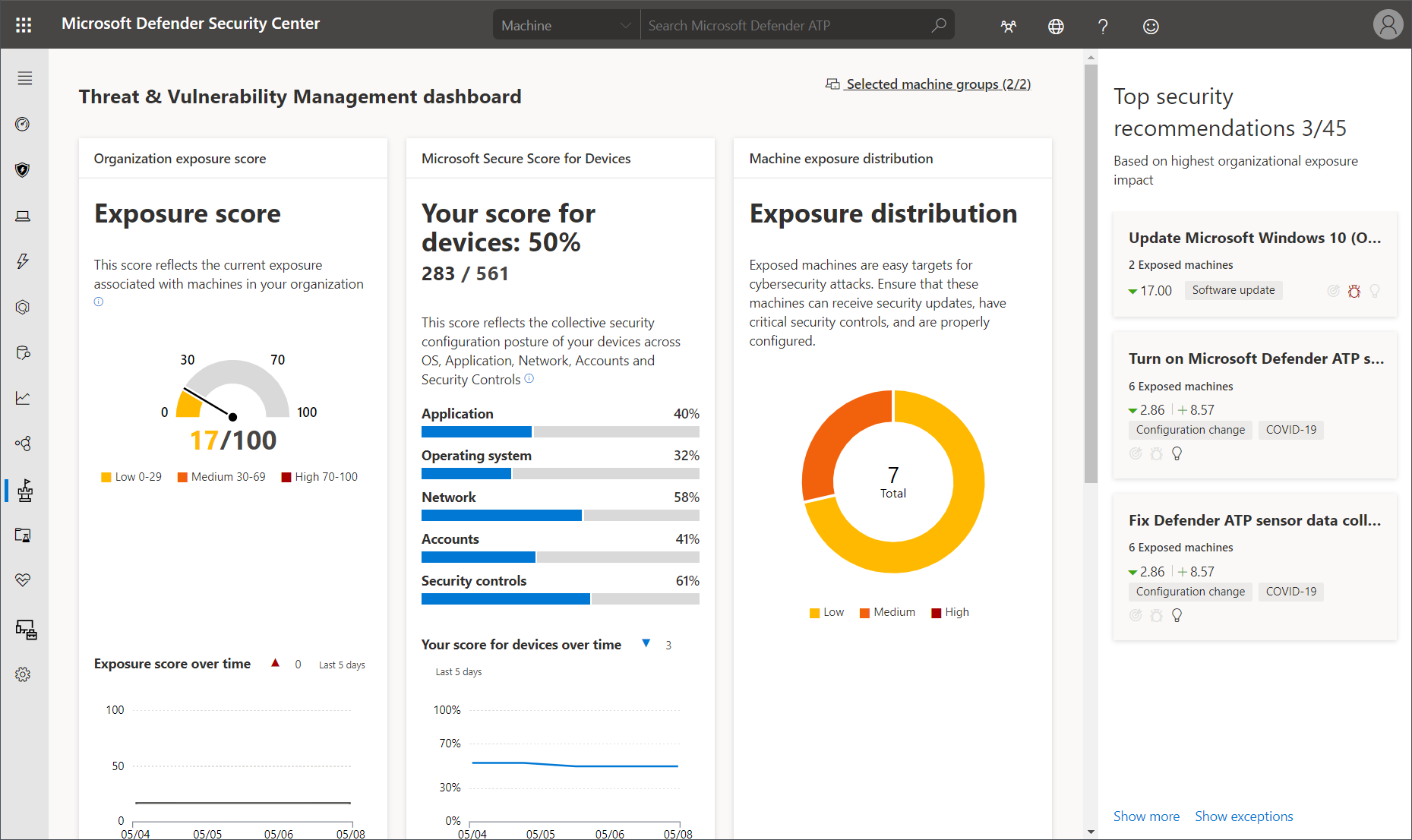Click the Operating system score bar
This screenshot has width=1412, height=840.
[x=561, y=474]
